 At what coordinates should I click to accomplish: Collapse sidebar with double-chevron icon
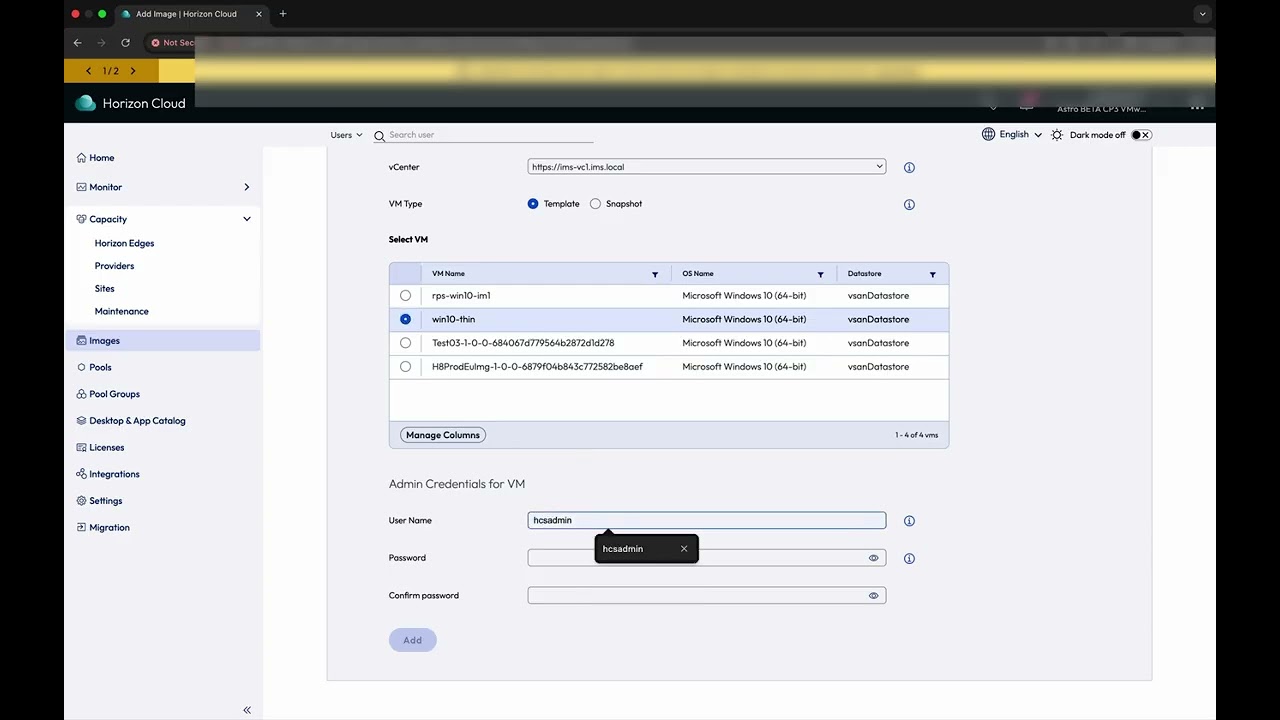click(x=247, y=710)
